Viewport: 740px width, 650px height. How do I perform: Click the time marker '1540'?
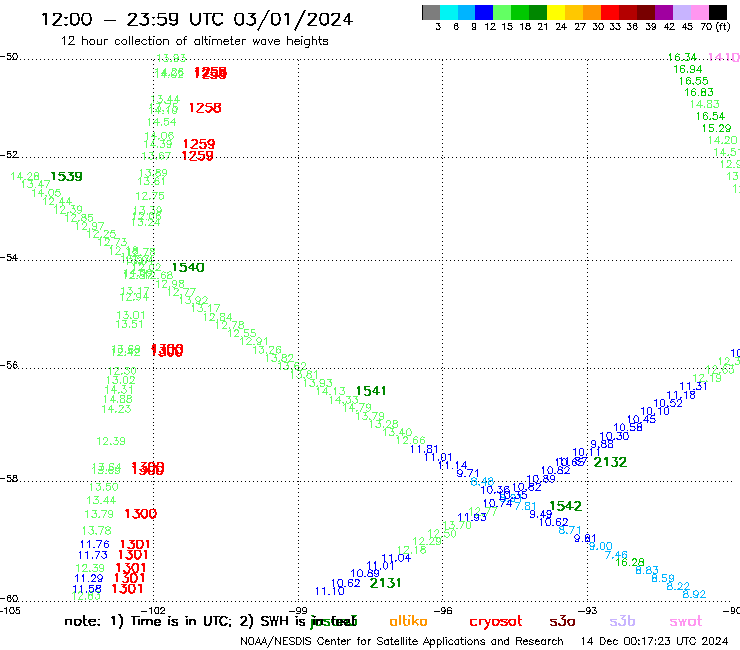tap(188, 268)
